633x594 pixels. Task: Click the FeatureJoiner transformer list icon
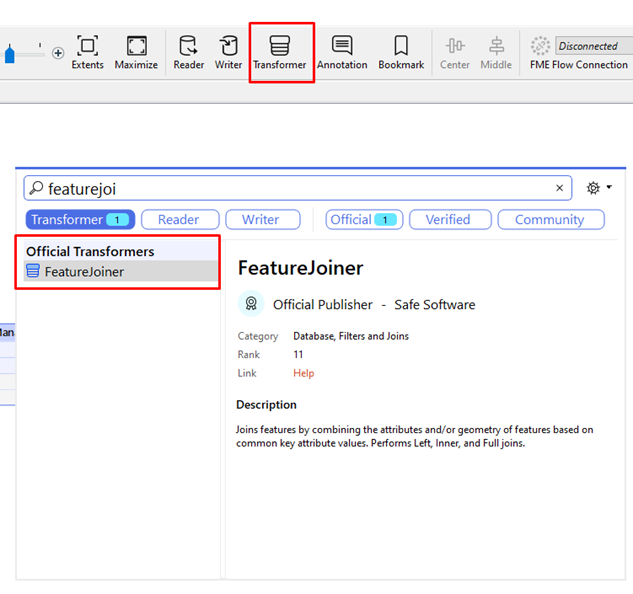pyautogui.click(x=33, y=271)
